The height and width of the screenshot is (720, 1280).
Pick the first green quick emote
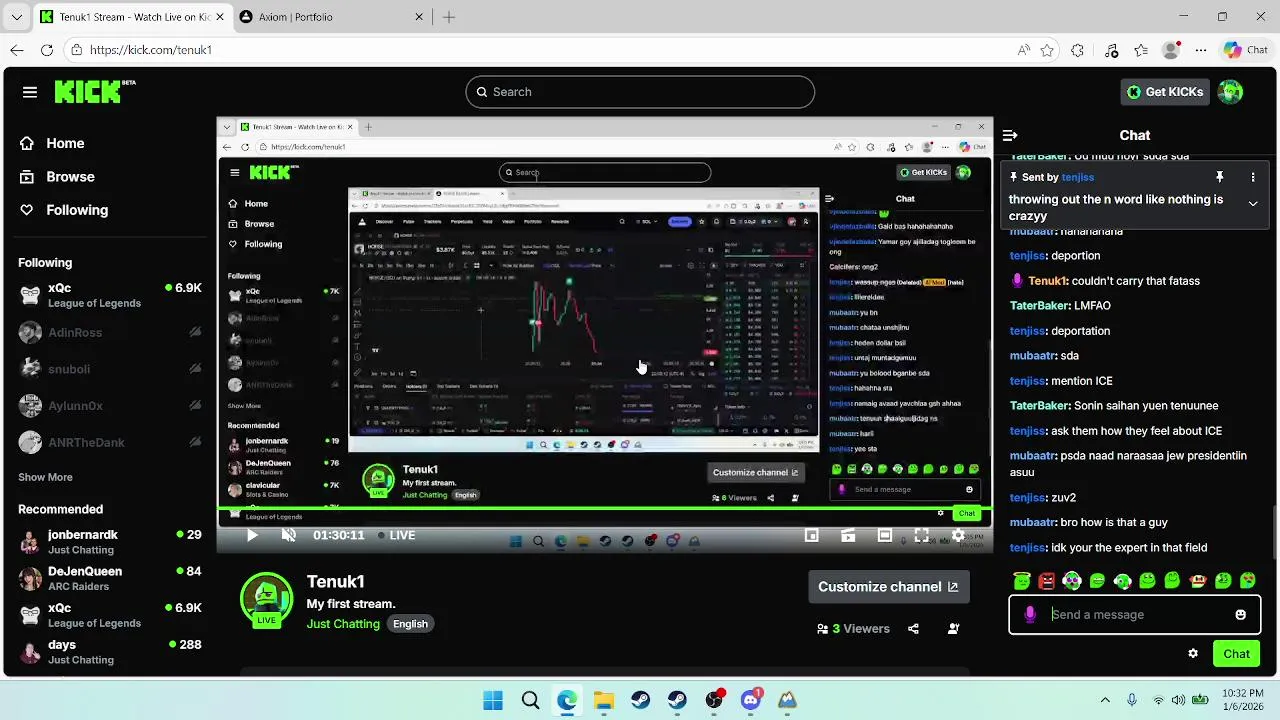pyautogui.click(x=1021, y=581)
